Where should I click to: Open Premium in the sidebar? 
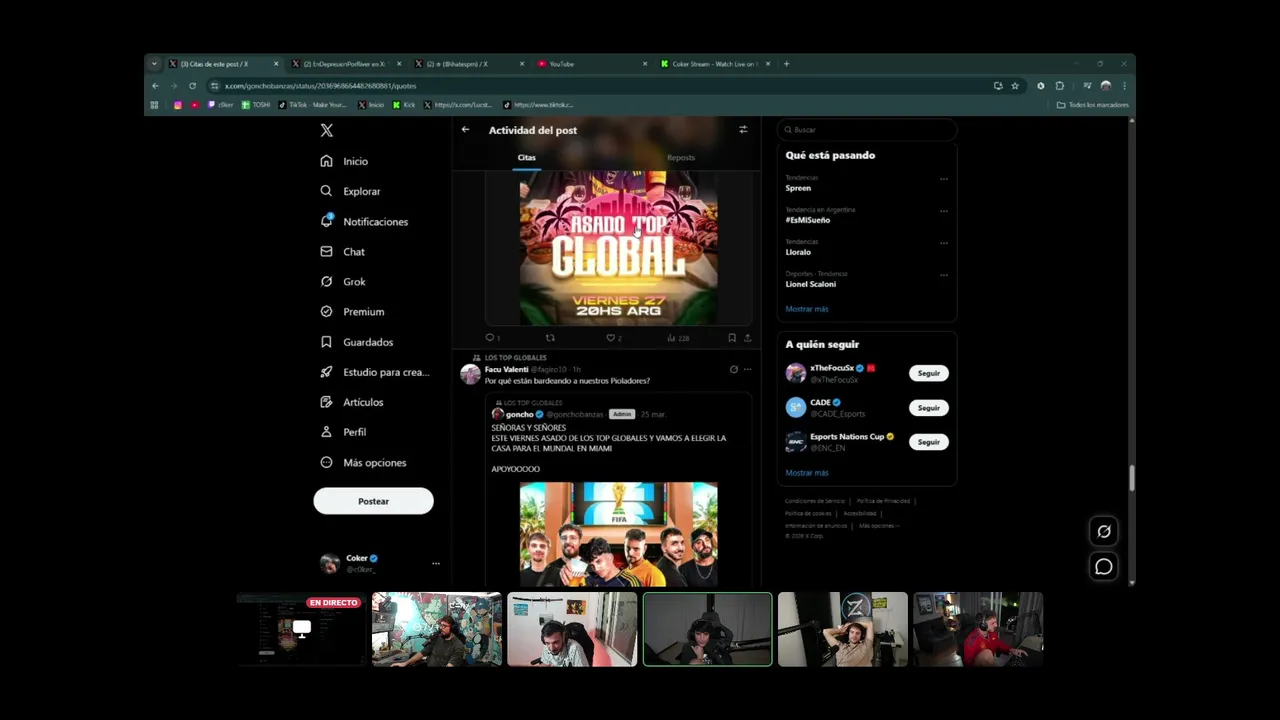pos(352,312)
